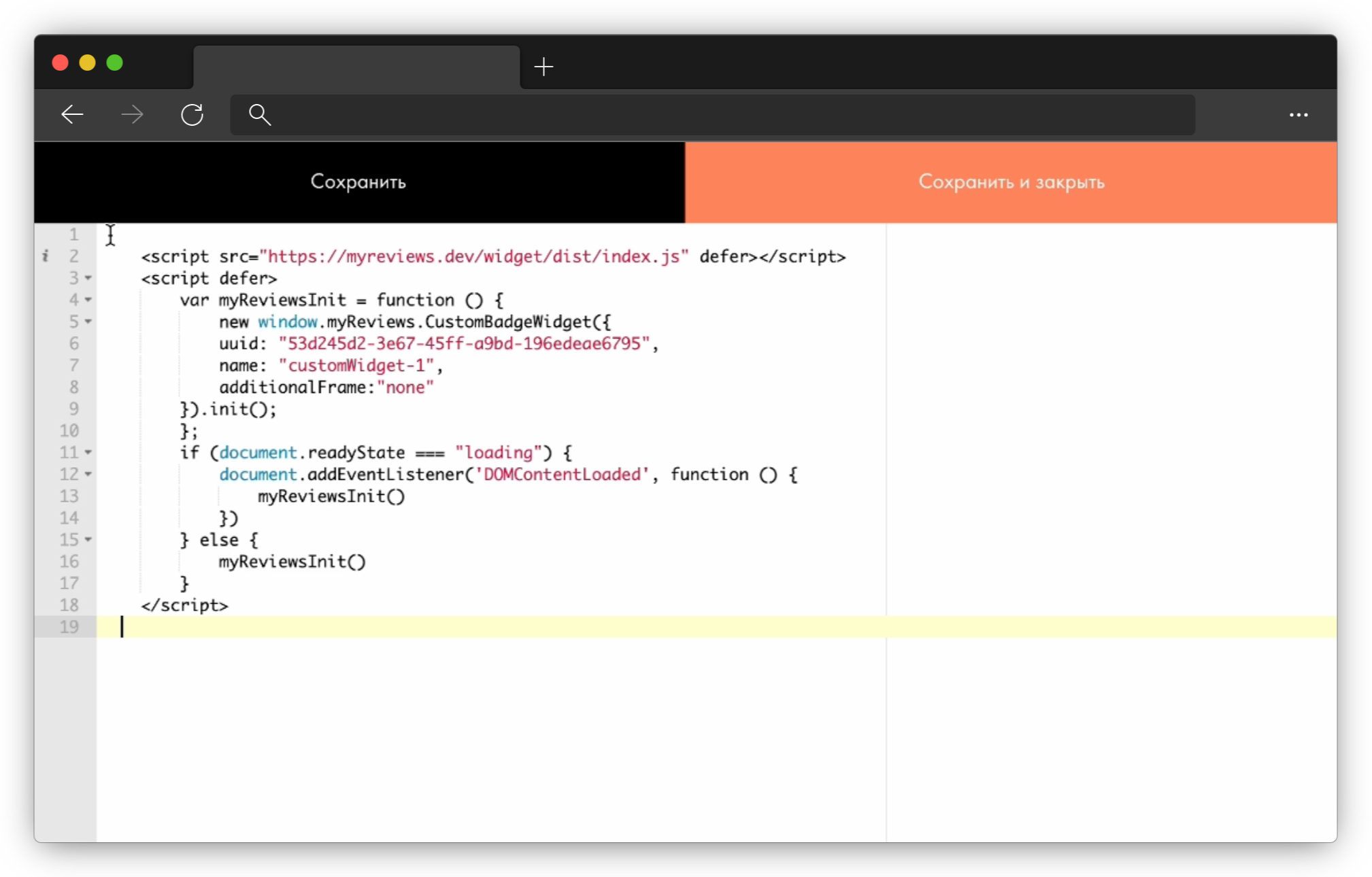Collapse the else block at line 15
Screen dimensions: 1372x877
[x=88, y=540]
